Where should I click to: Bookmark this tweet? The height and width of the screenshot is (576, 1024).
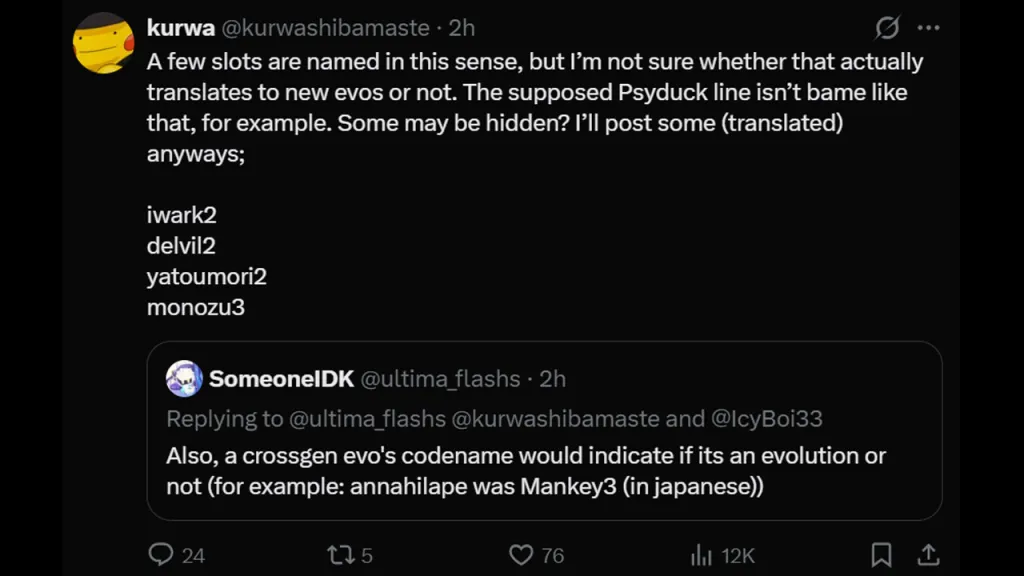881,555
